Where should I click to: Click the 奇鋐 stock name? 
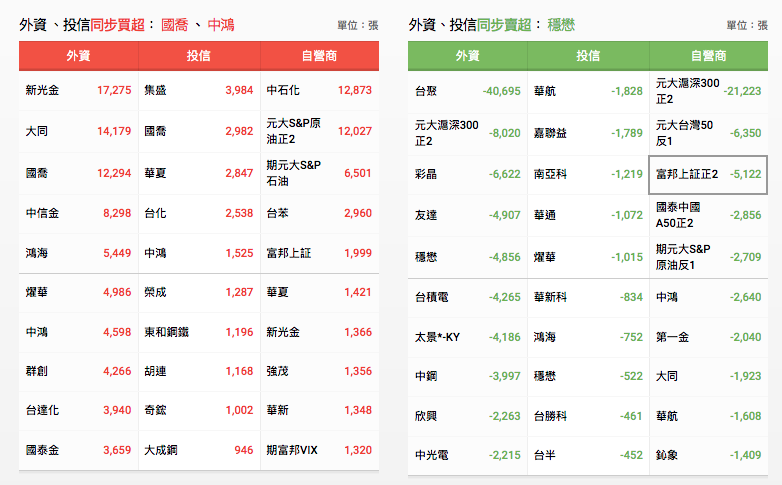click(x=155, y=410)
